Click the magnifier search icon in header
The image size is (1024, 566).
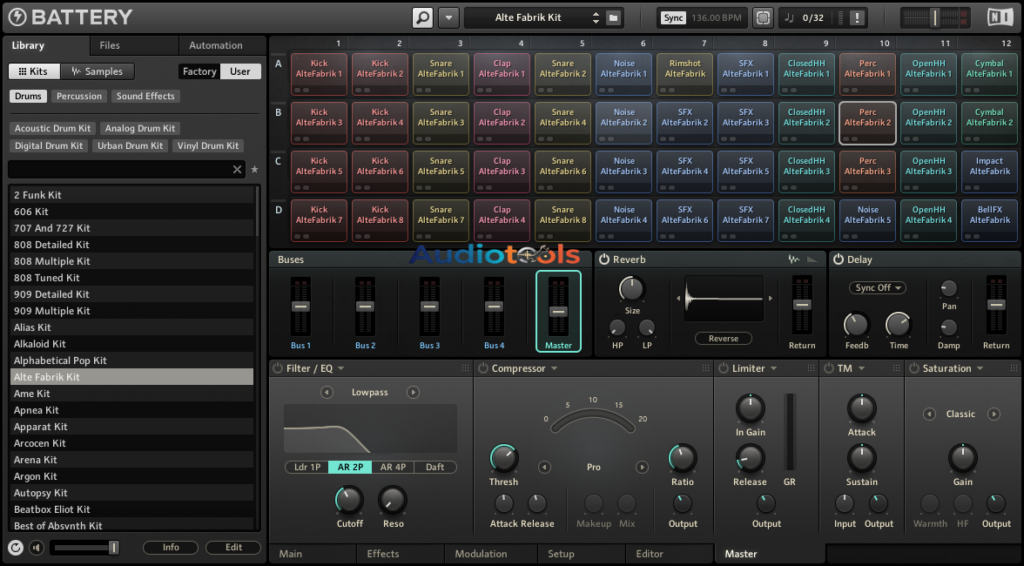point(423,18)
